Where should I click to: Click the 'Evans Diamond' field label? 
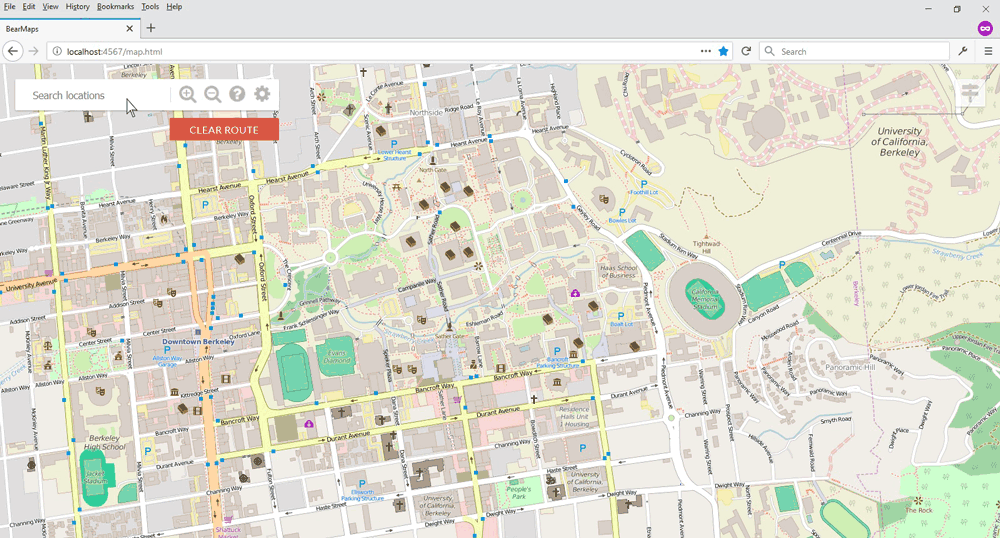[x=337, y=356]
